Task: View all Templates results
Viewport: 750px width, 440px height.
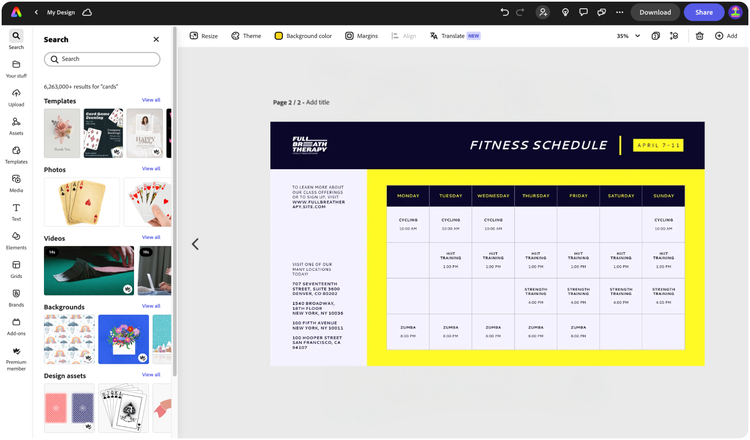Action: pos(151,100)
